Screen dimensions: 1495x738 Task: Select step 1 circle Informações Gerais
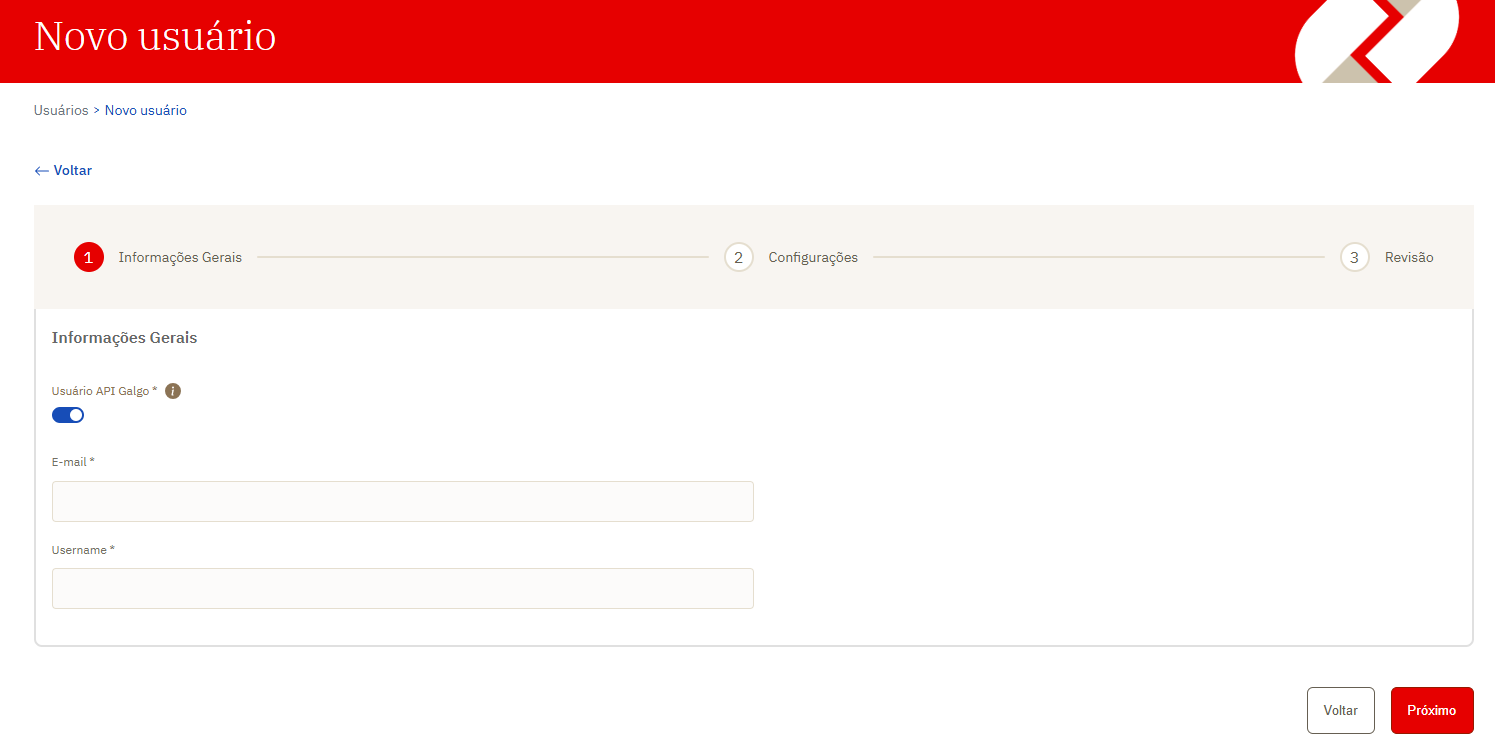click(x=89, y=258)
